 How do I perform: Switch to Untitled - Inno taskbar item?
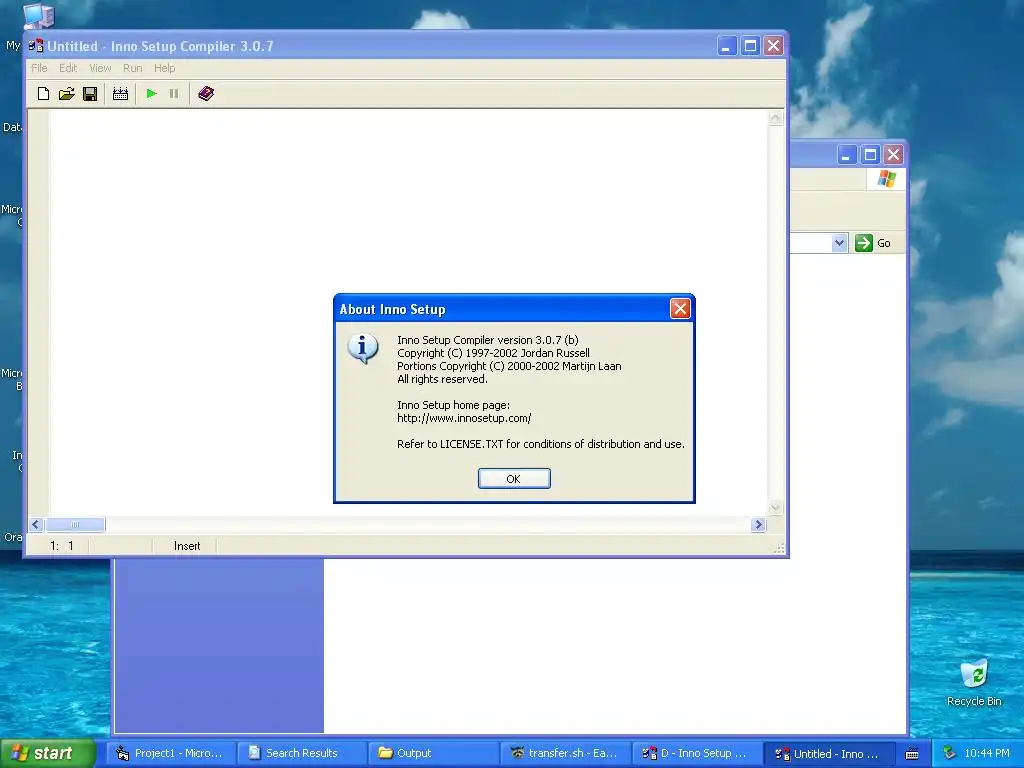click(829, 753)
